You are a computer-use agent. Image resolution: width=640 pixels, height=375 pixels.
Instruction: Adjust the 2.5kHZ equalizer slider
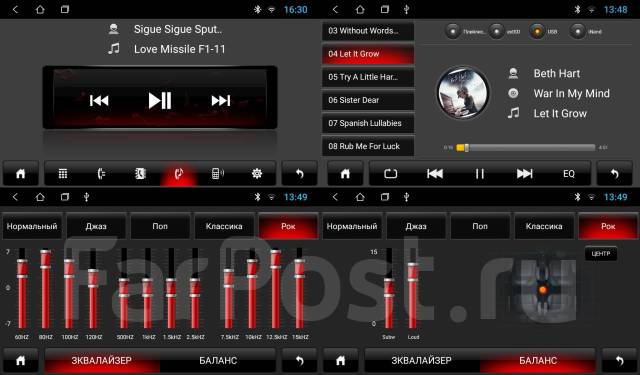195,288
